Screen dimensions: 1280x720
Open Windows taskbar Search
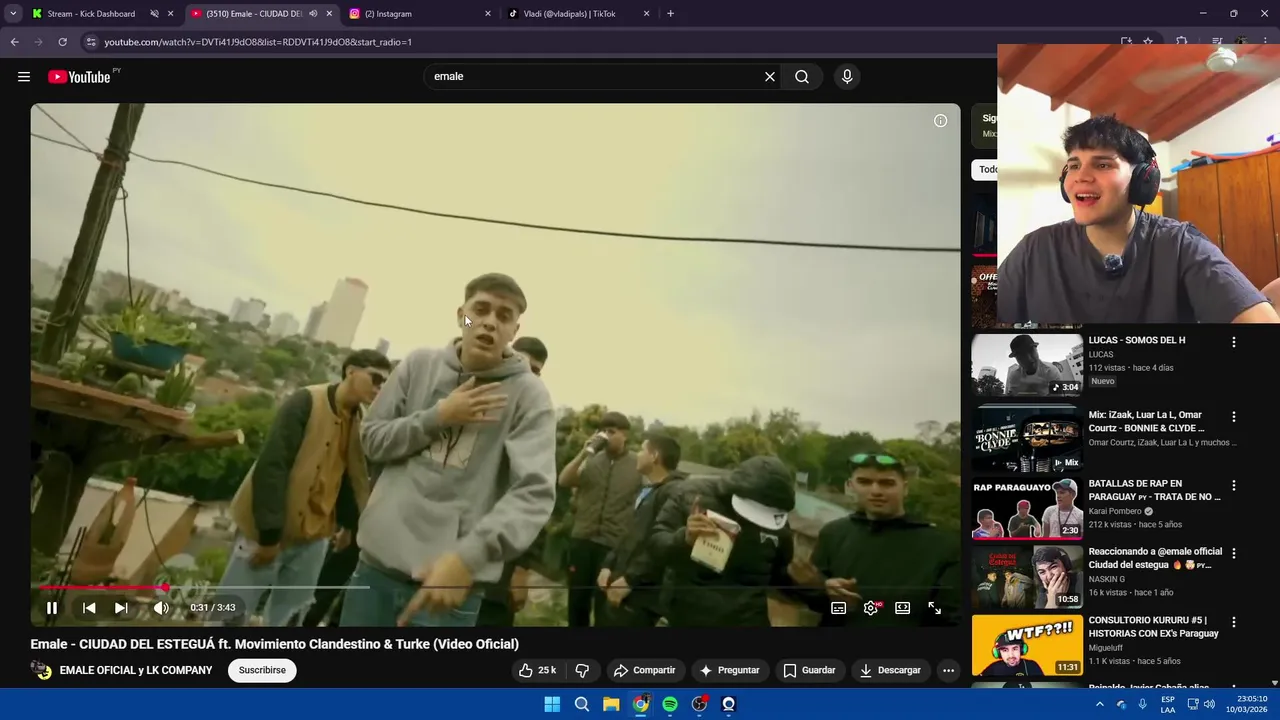pyautogui.click(x=581, y=704)
